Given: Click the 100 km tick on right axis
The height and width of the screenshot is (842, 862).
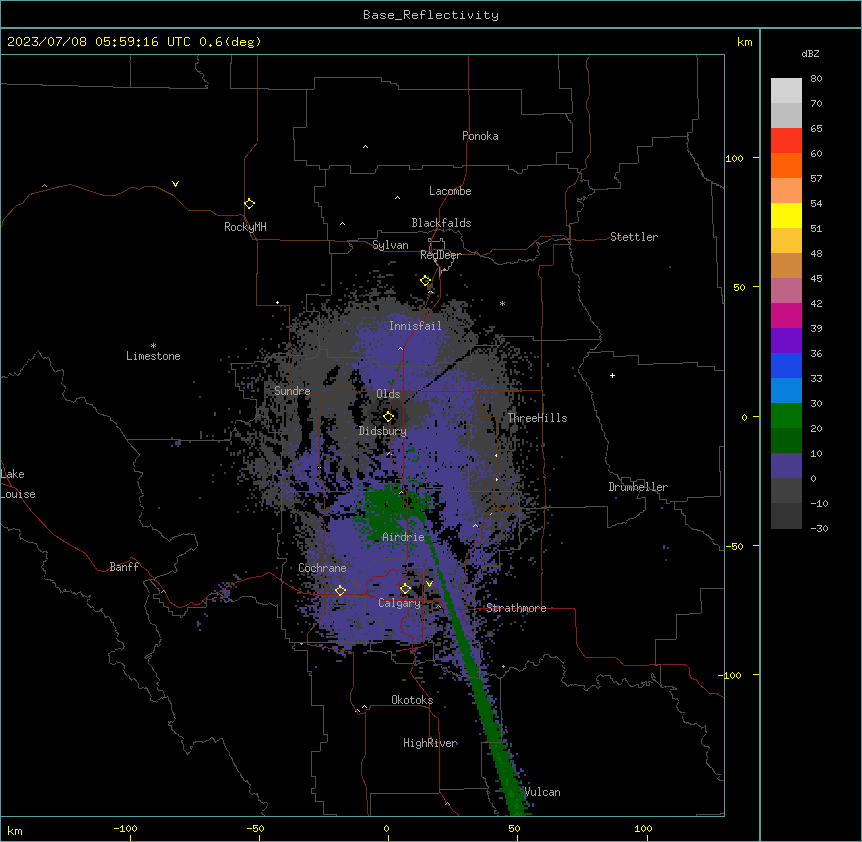Looking at the screenshot, I should (x=734, y=158).
